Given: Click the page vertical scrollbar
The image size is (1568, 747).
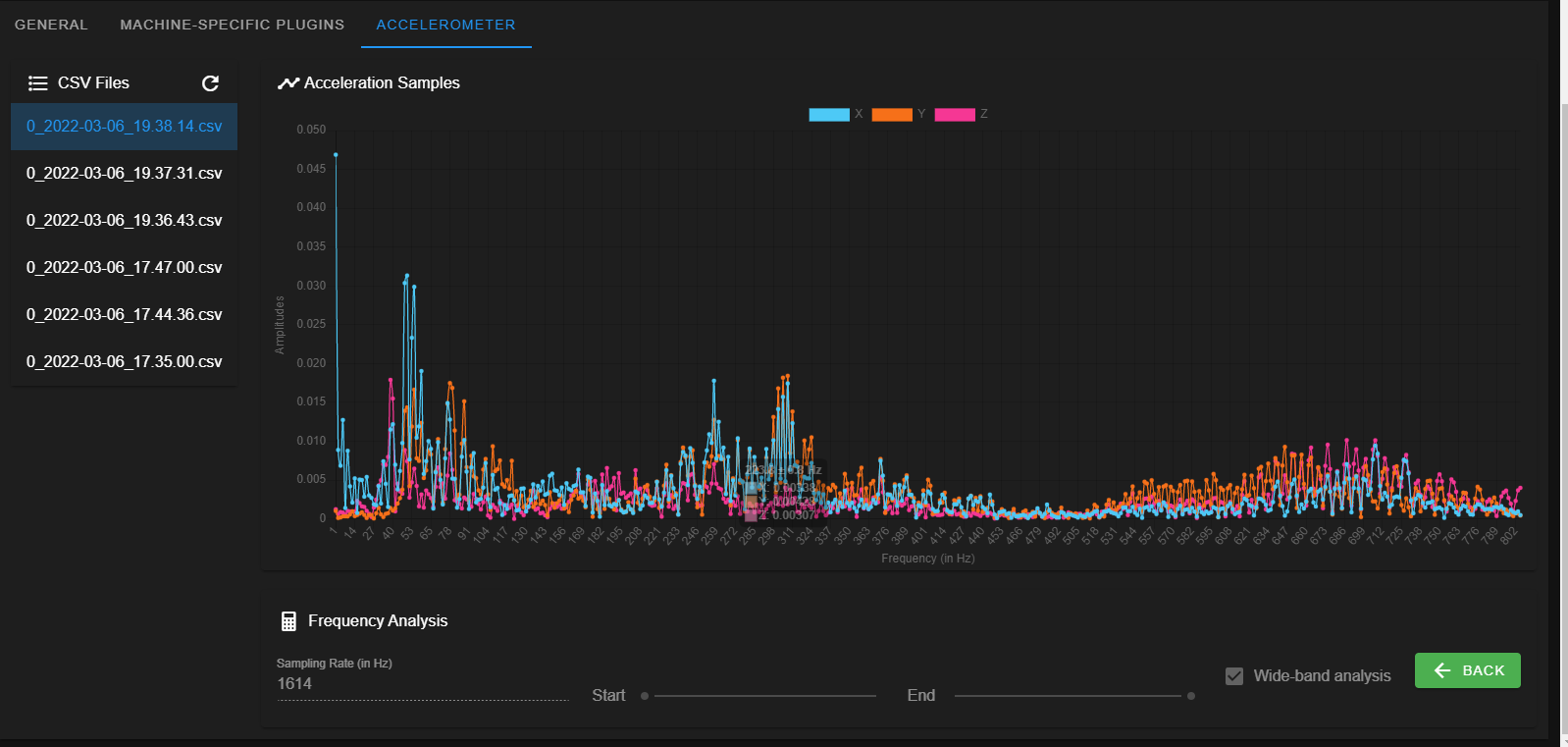Looking at the screenshot, I should click(x=1564, y=417).
